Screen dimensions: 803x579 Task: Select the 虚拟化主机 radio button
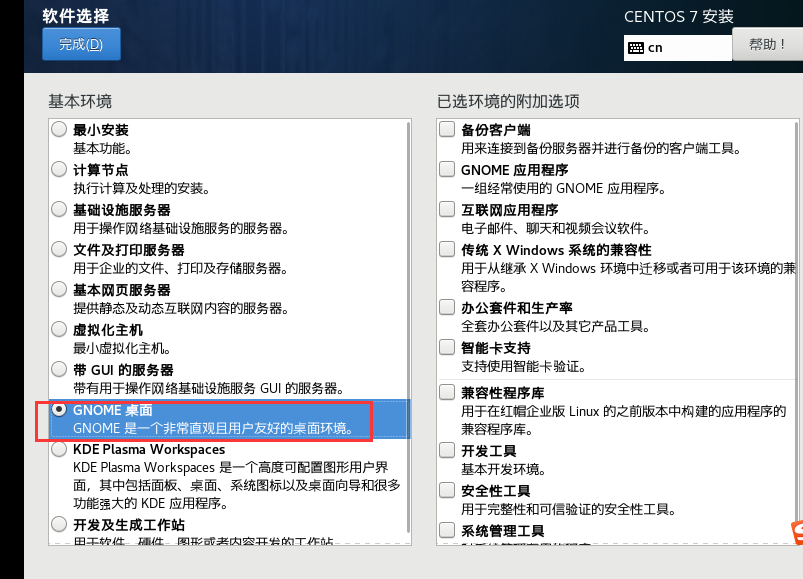tap(59, 329)
